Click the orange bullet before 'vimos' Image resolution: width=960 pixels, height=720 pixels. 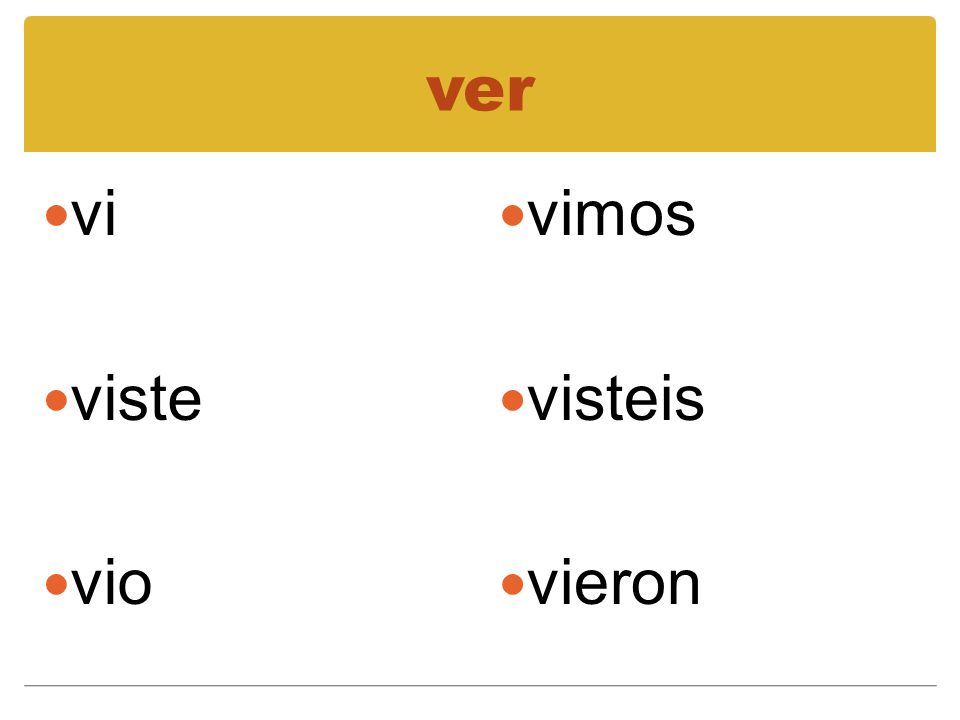[x=512, y=216]
